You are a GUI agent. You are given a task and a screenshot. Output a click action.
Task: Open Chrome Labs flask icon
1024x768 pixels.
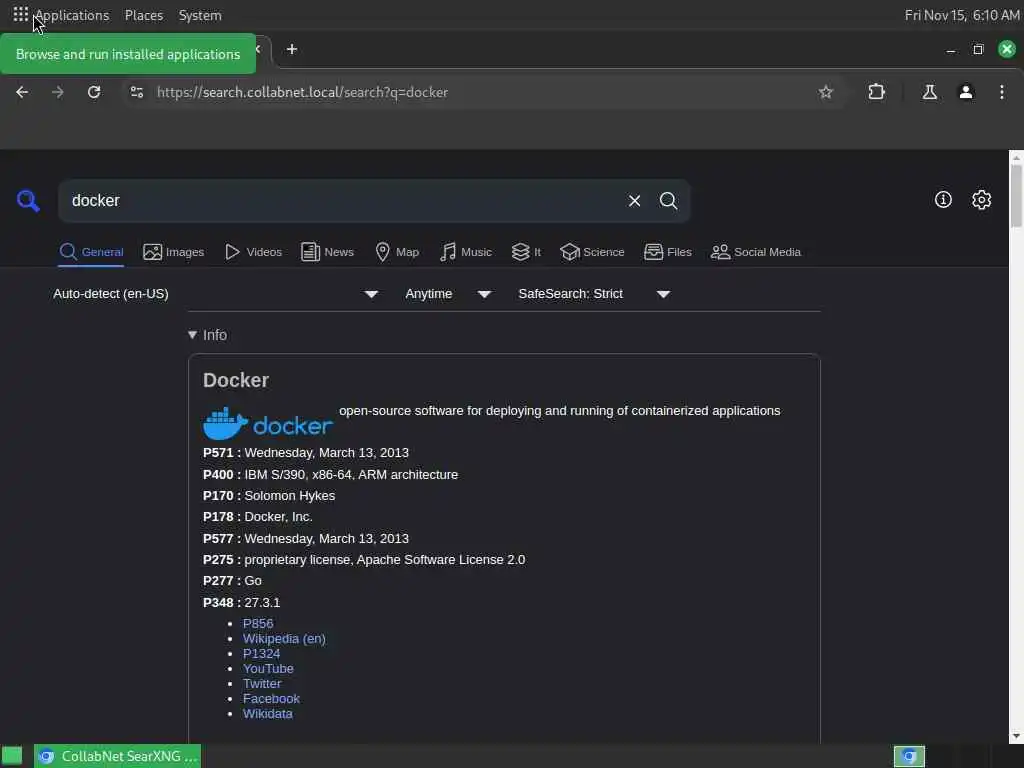pos(929,92)
